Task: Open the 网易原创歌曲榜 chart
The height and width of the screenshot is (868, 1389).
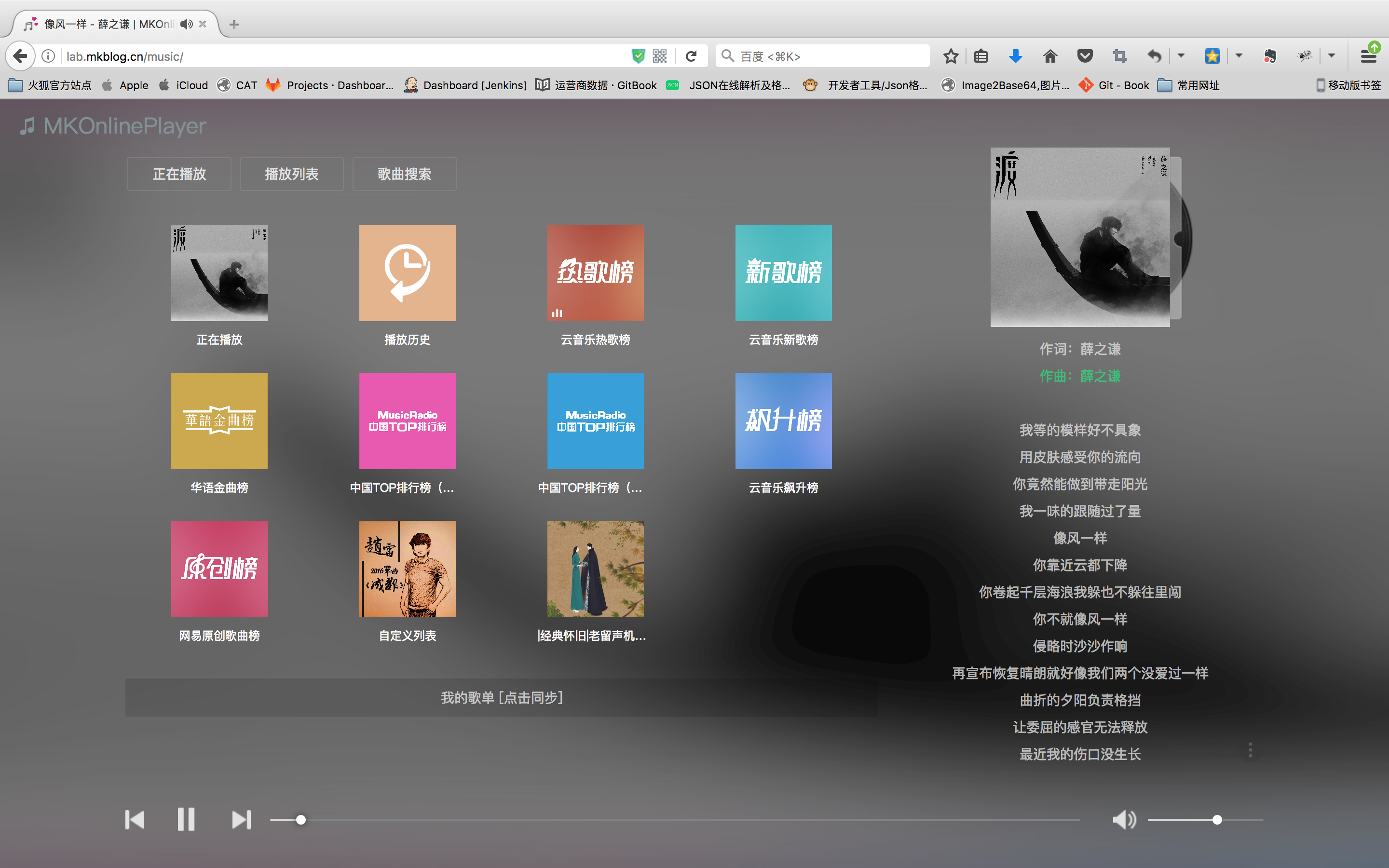Action: coord(219,569)
